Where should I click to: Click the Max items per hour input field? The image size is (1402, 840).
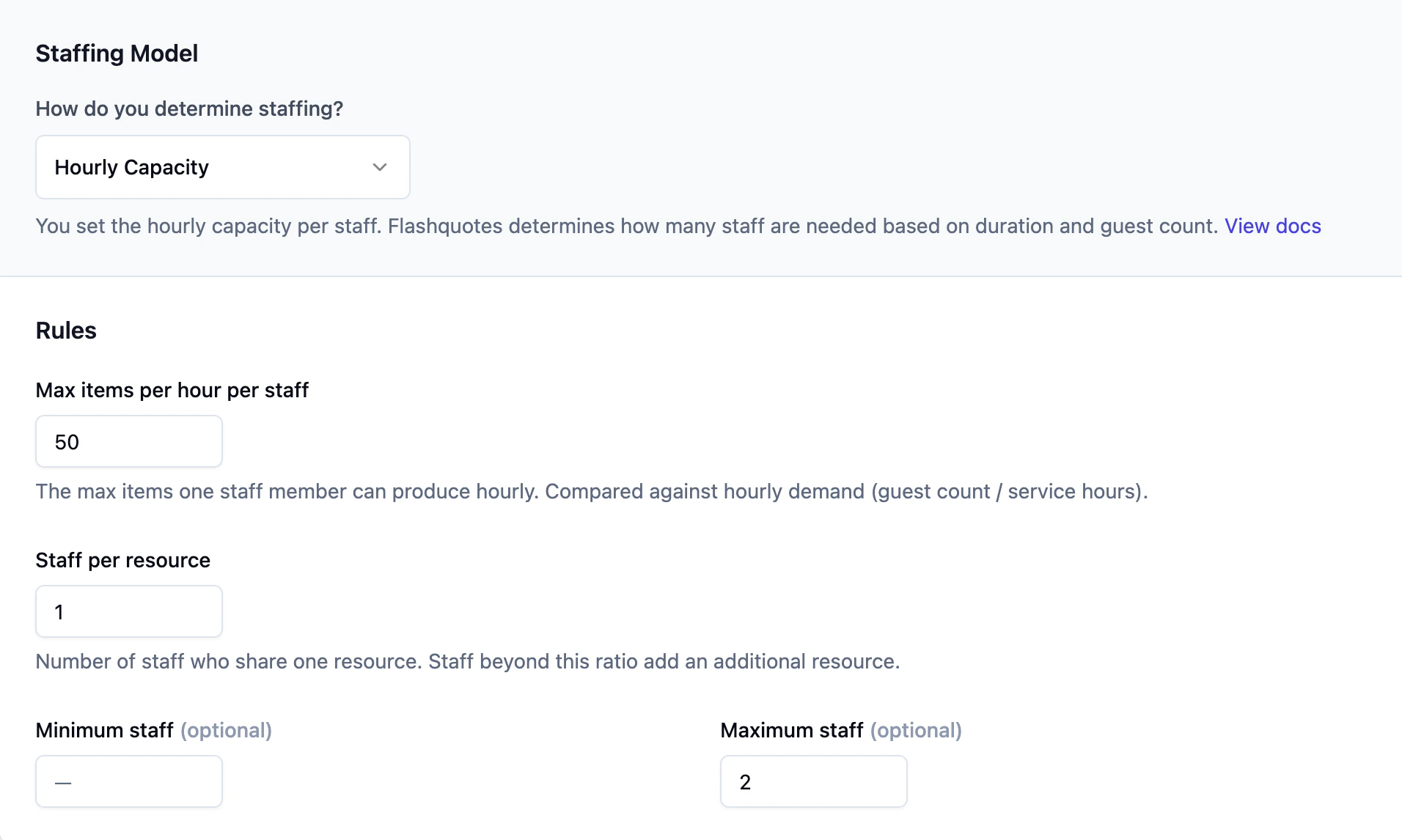[x=128, y=441]
